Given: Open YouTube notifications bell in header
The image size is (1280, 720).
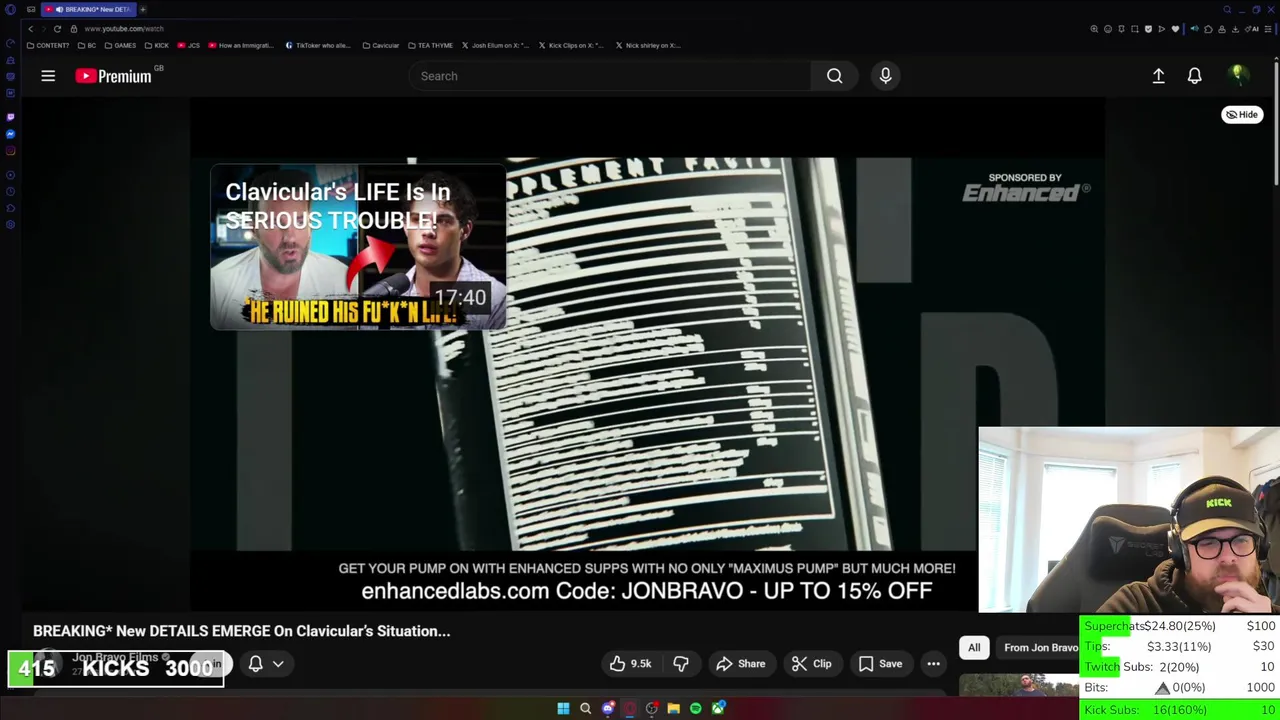Looking at the screenshot, I should 1194,76.
